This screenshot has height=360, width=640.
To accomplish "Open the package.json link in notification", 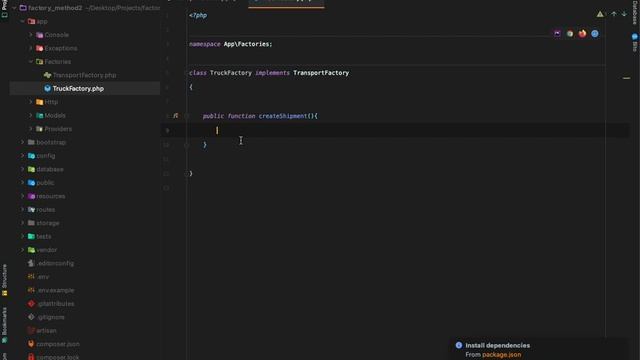I will click(x=501, y=355).
